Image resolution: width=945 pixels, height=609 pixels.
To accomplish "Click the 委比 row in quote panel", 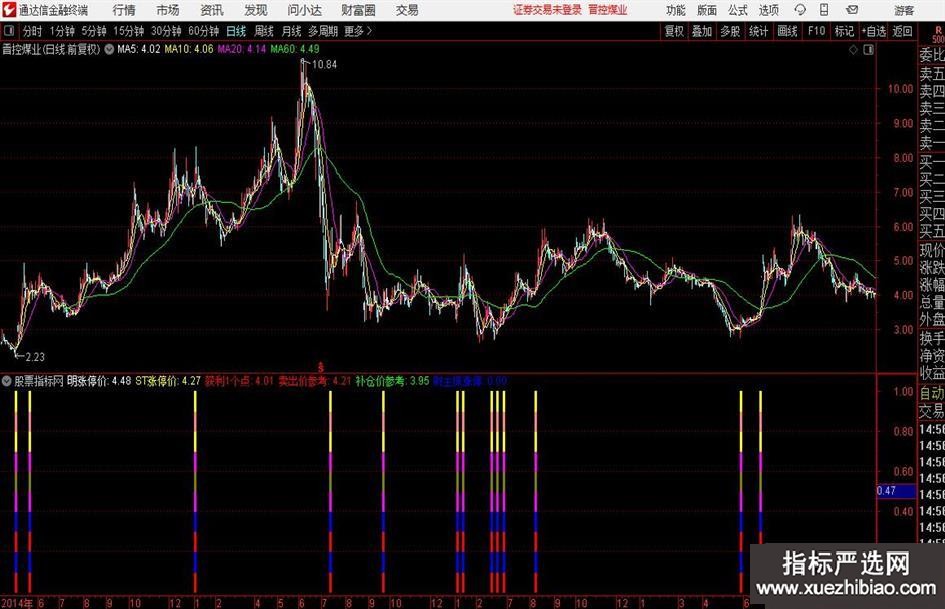I will tap(931, 55).
